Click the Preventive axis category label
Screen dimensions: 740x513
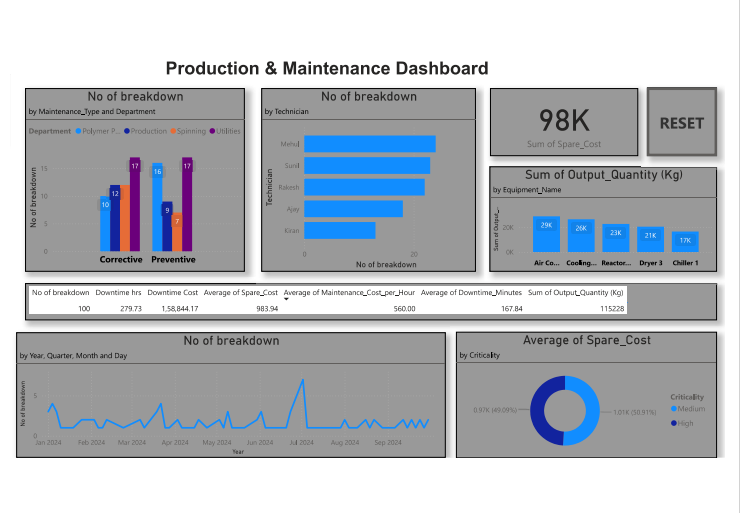tap(173, 260)
